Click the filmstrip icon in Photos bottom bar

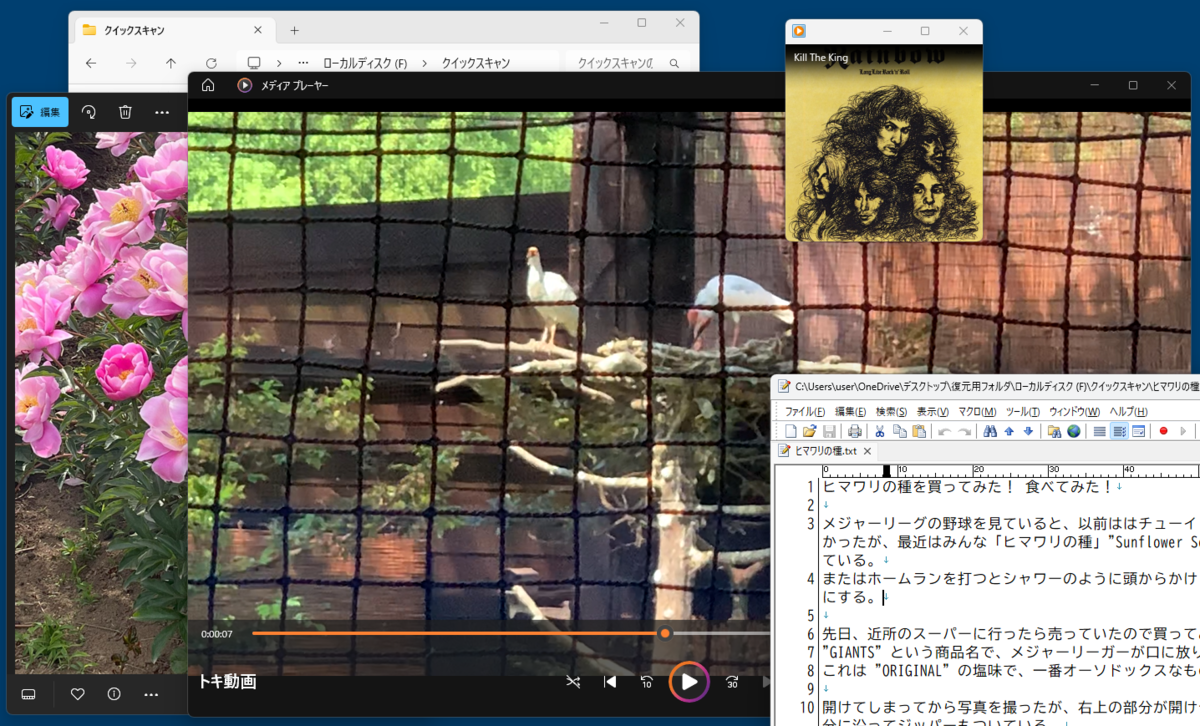click(29, 694)
